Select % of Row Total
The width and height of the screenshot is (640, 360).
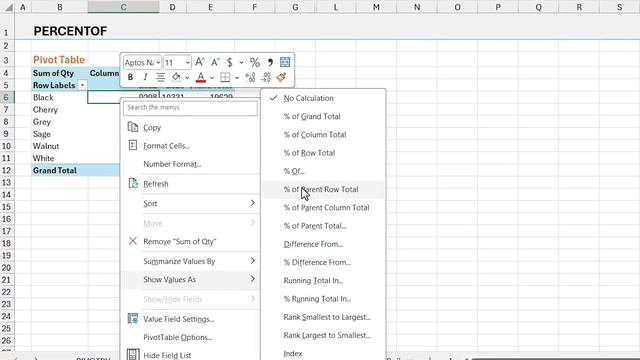coord(309,153)
